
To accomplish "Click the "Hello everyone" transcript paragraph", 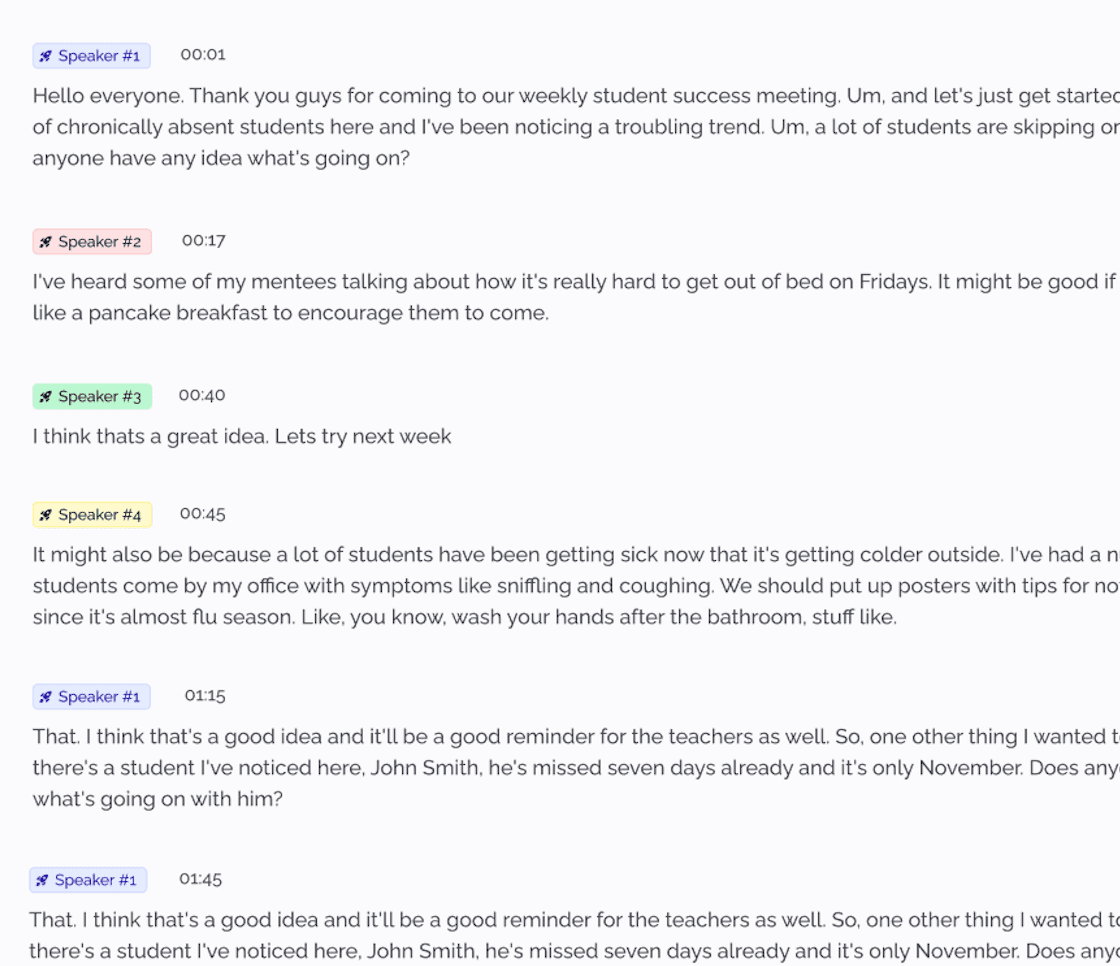I will pyautogui.click(x=576, y=126).
